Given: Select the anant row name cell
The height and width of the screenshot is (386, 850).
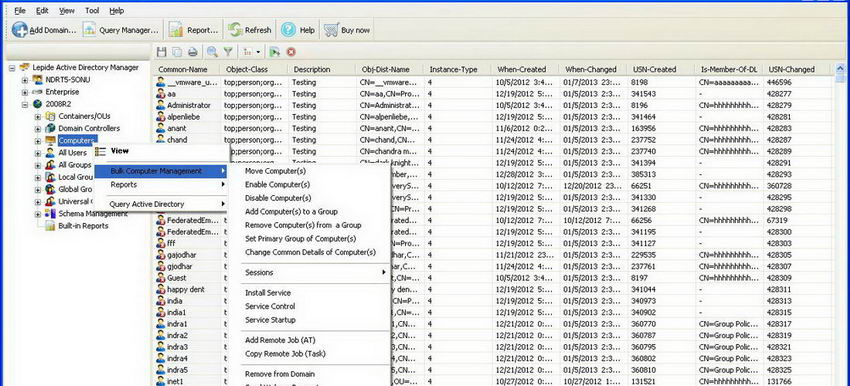Looking at the screenshot, I should [x=176, y=128].
